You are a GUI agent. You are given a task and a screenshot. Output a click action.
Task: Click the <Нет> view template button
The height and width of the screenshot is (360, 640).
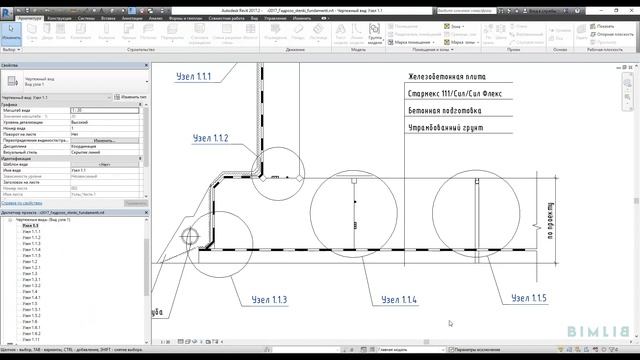point(104,164)
